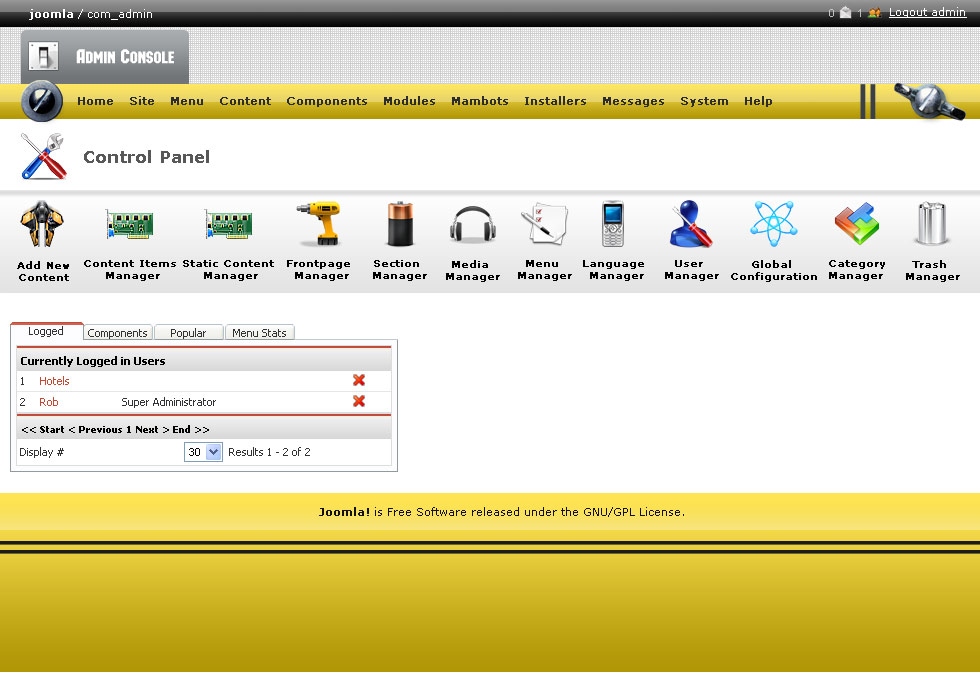
Task: Switch to the Components tab
Action: click(x=118, y=333)
